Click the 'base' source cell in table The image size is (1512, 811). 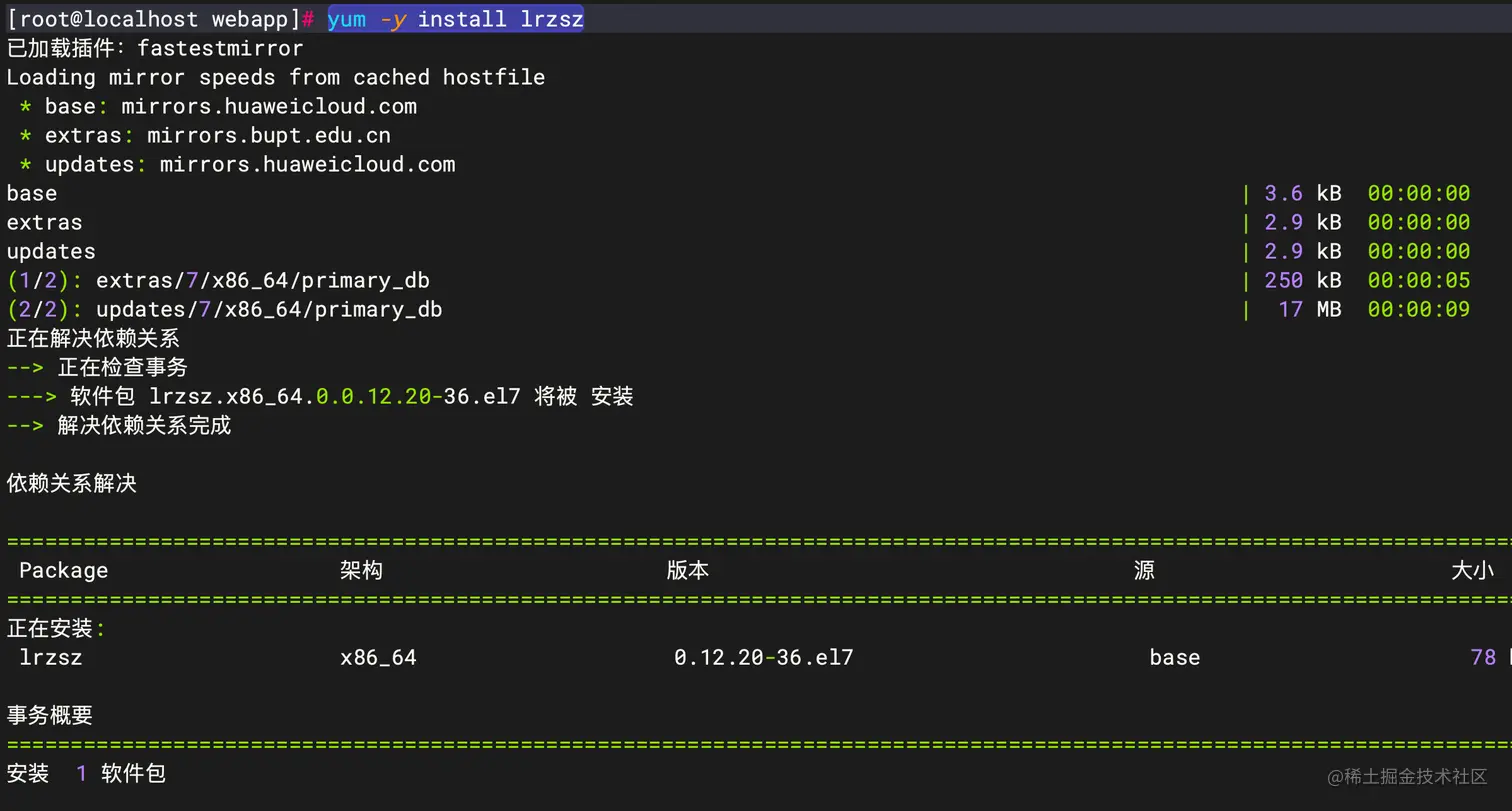tap(1174, 657)
